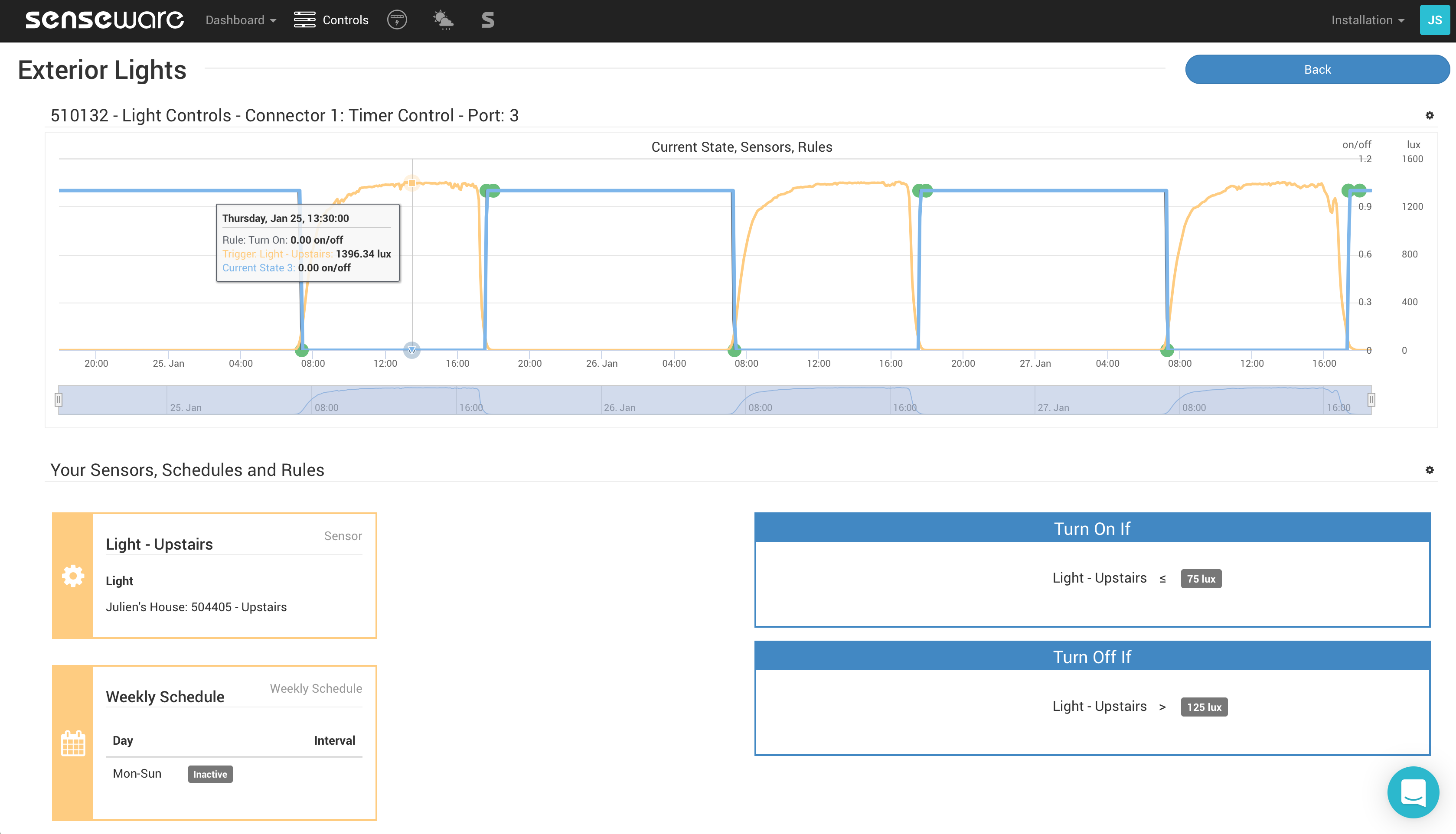Click the orange data point at chart peak
Viewport: 1456px width, 834px height.
(x=412, y=183)
